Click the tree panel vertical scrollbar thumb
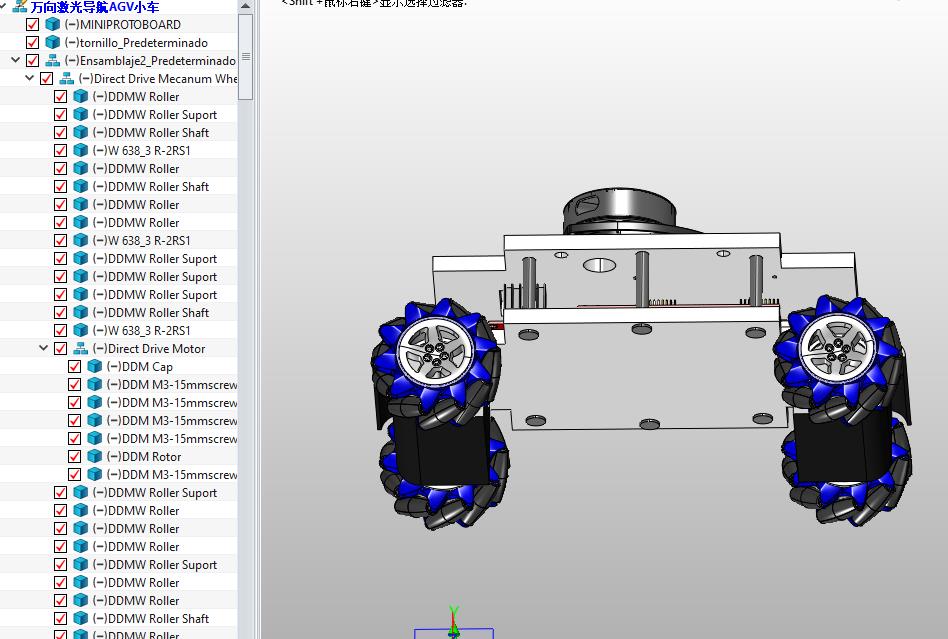This screenshot has width=948, height=639. tap(245, 57)
